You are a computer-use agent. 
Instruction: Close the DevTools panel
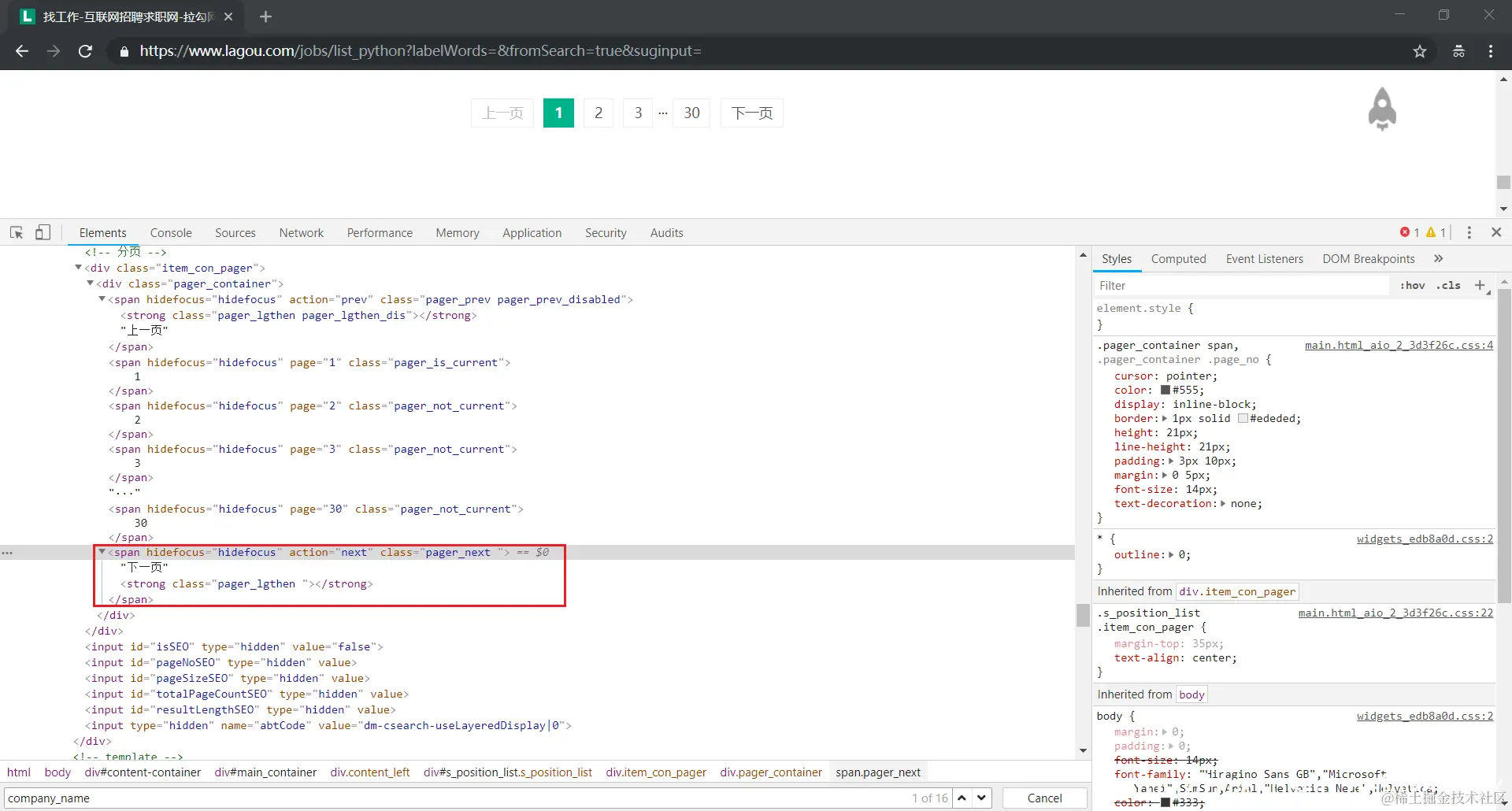(1496, 232)
